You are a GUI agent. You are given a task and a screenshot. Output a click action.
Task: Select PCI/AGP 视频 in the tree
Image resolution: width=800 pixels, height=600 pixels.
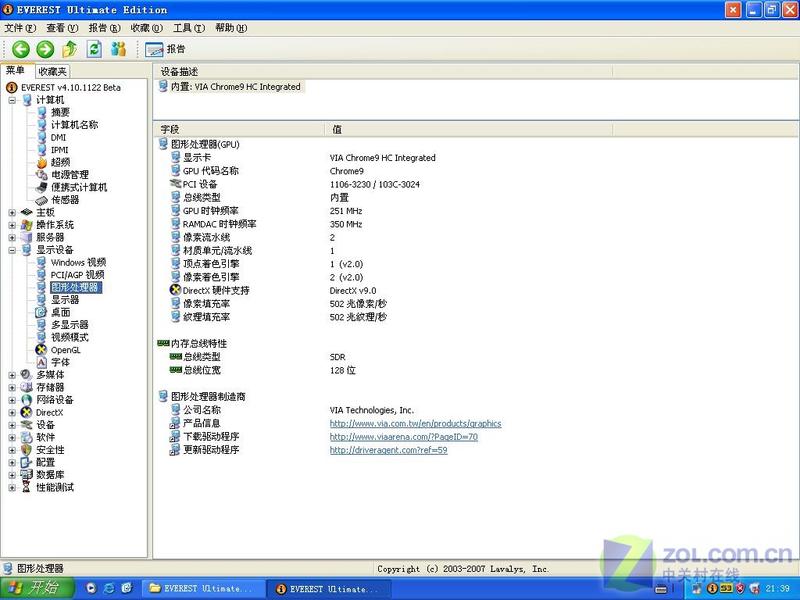pyautogui.click(x=77, y=275)
